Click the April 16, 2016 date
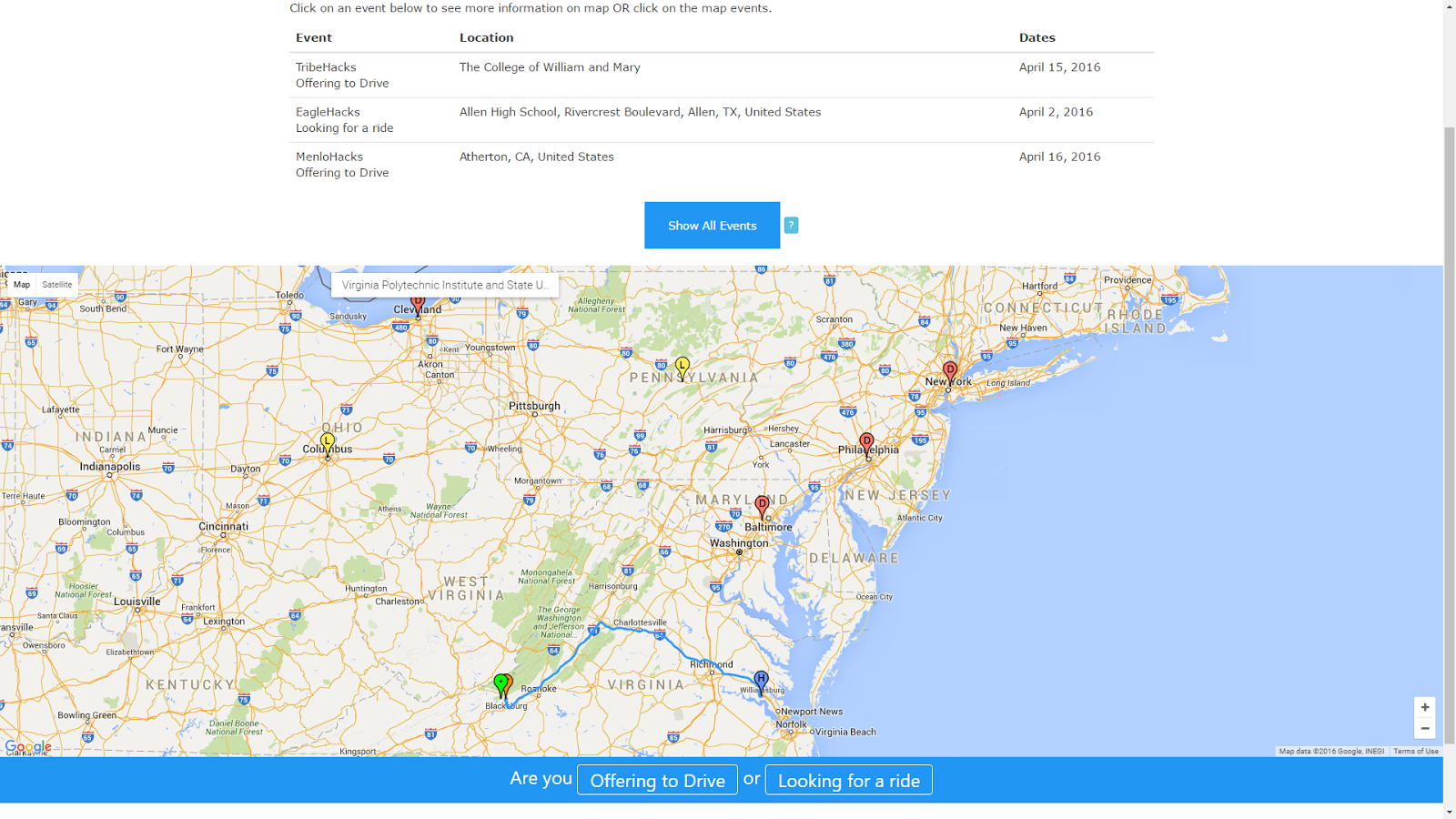Viewport: 1456px width, 819px height. (1059, 157)
